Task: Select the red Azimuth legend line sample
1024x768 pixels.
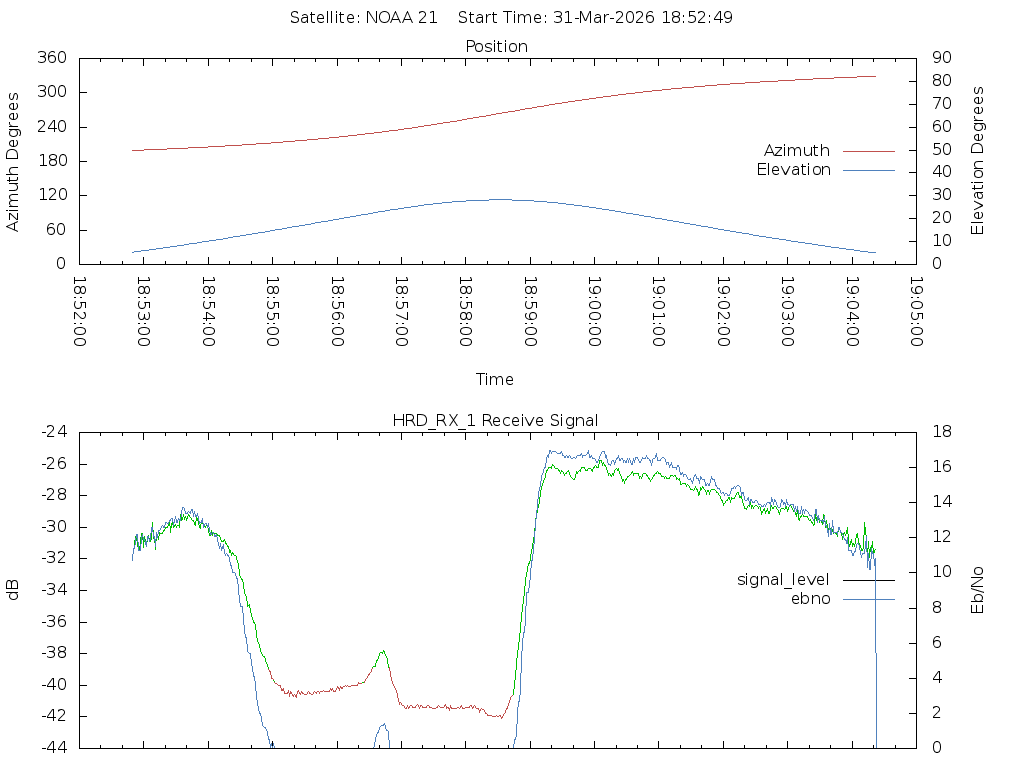Action: click(x=868, y=151)
